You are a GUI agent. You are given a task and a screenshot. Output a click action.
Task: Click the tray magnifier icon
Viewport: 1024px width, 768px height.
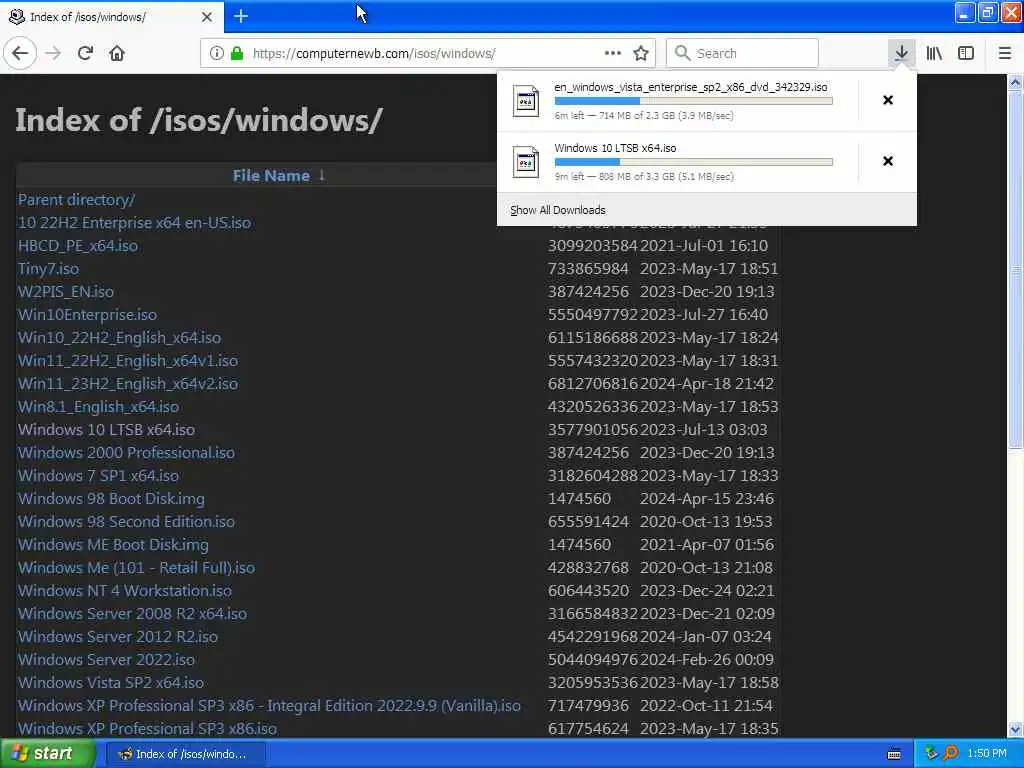click(950, 754)
